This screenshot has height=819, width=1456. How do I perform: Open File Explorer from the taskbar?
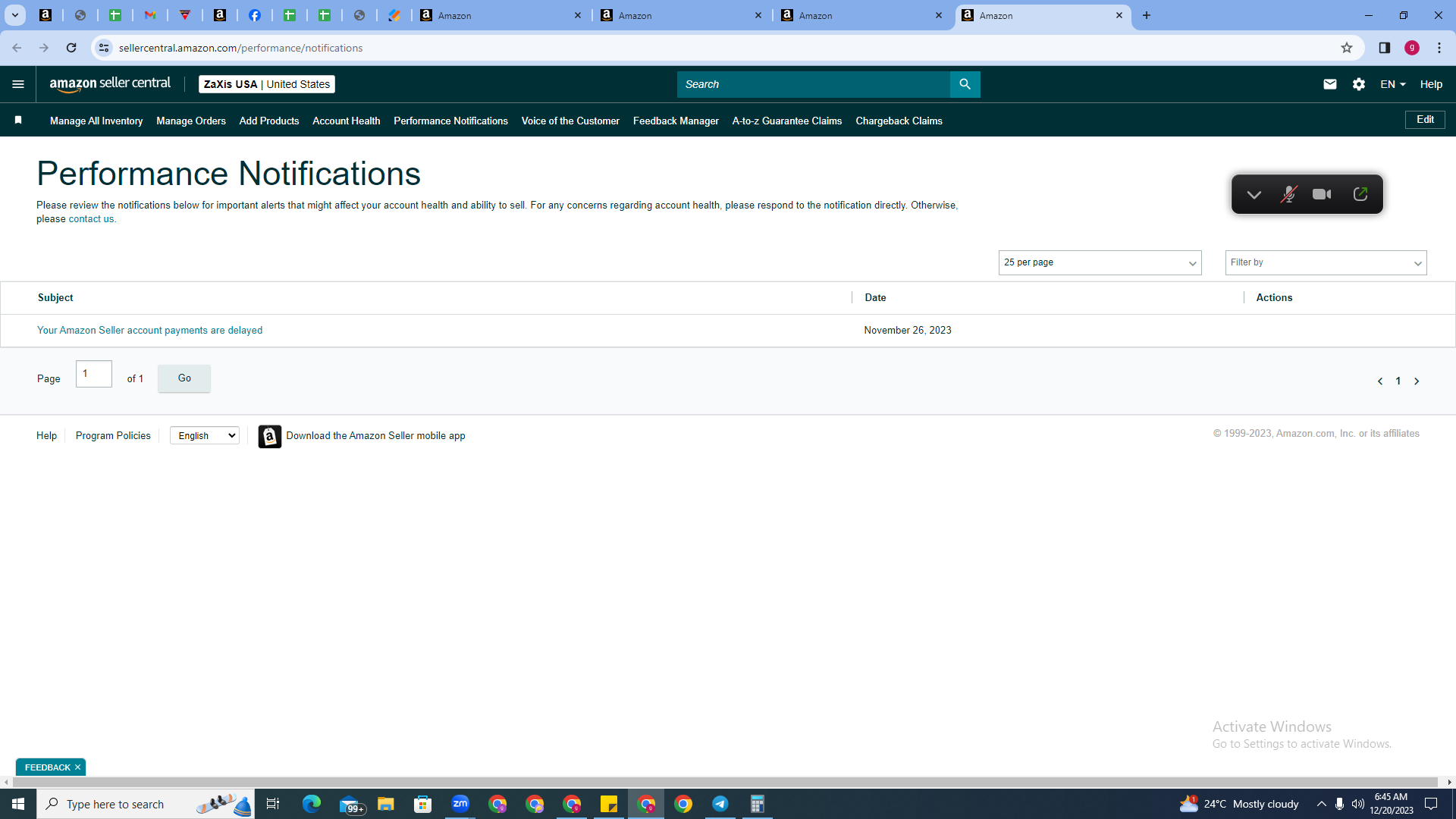point(386,804)
